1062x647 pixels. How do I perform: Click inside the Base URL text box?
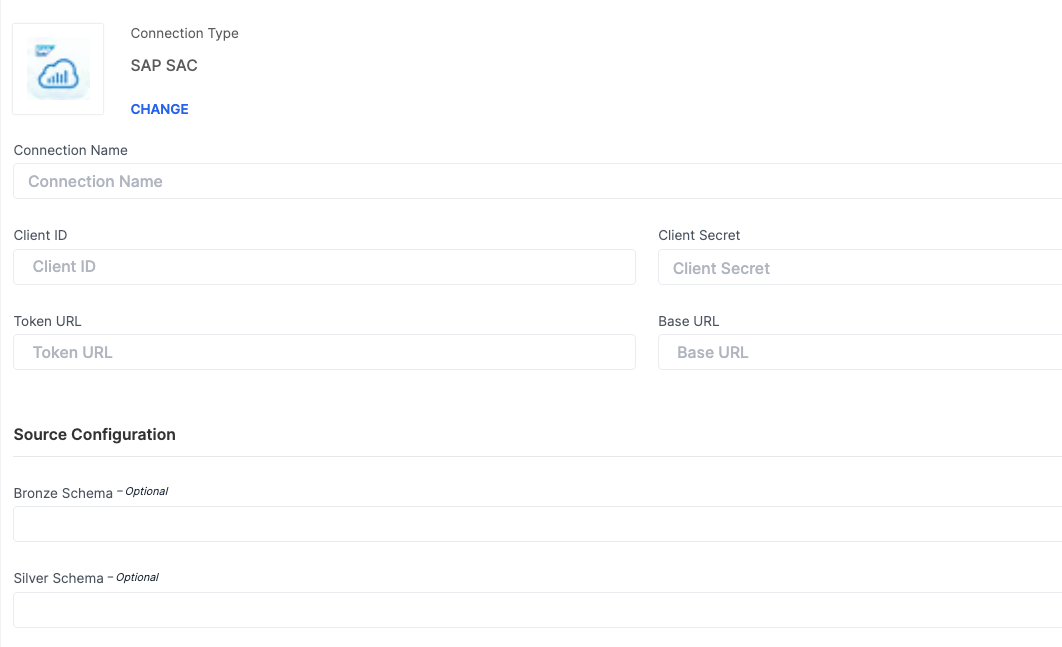pos(860,352)
